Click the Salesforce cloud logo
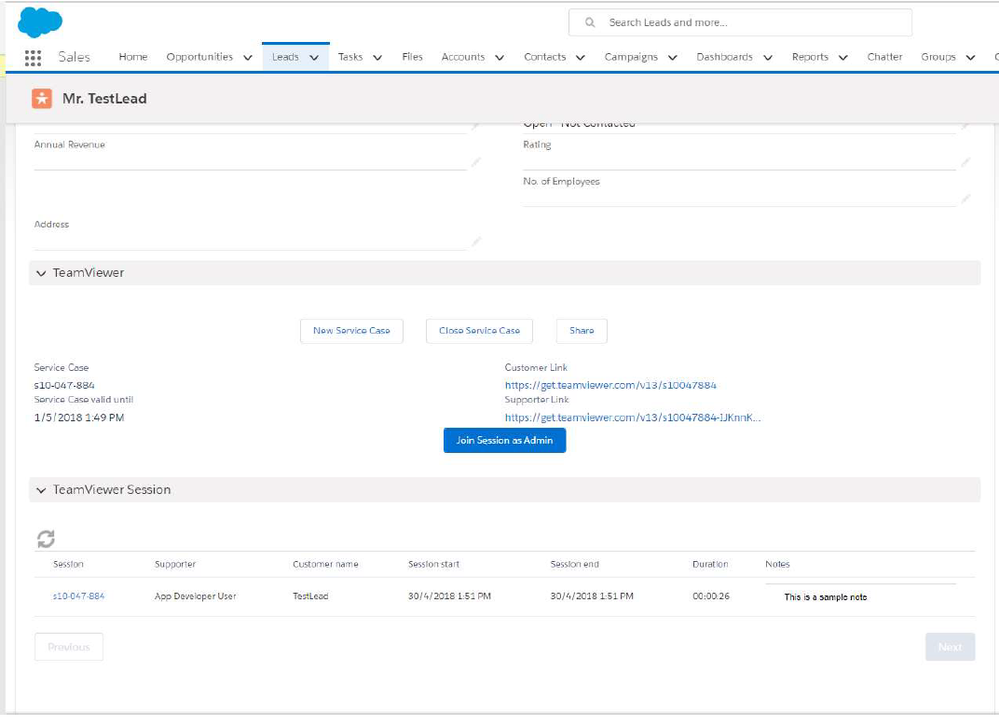The width and height of the screenshot is (999, 717). pos(40,22)
